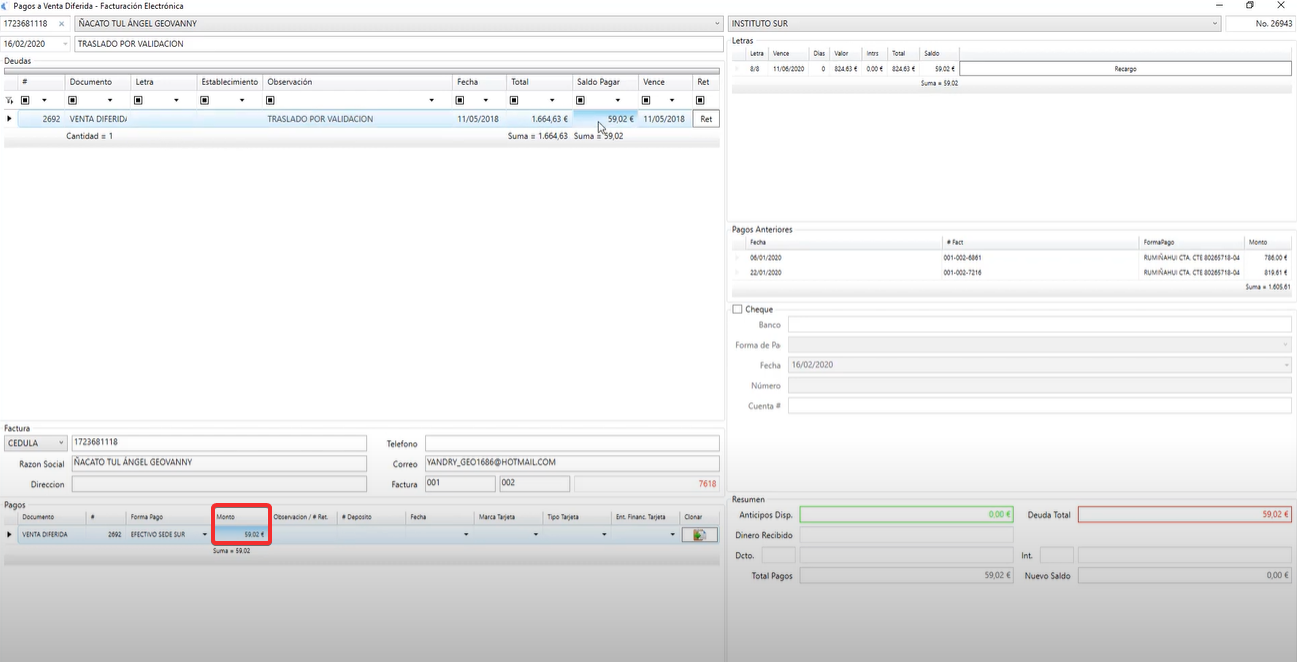
Task: Toggle filter box under # column in Deudas
Action: [25, 100]
